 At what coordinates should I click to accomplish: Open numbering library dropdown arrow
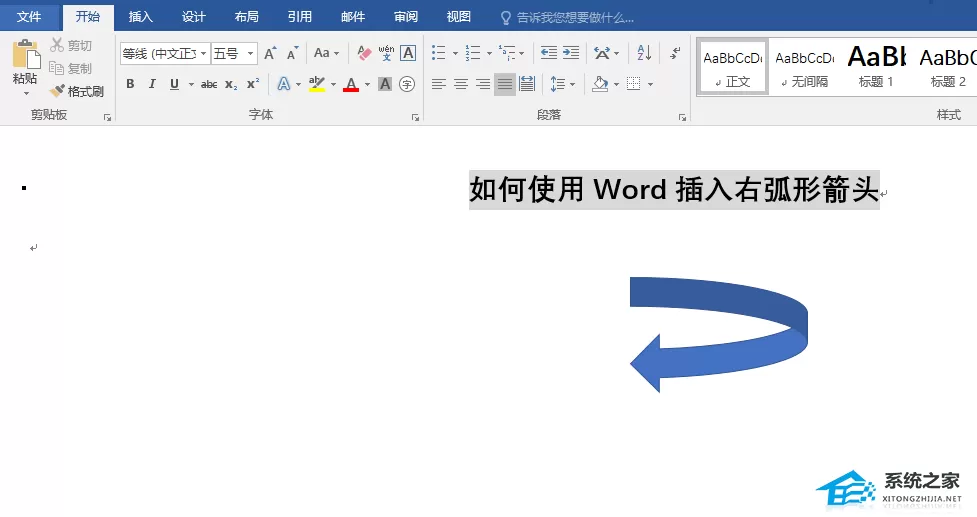coord(489,54)
